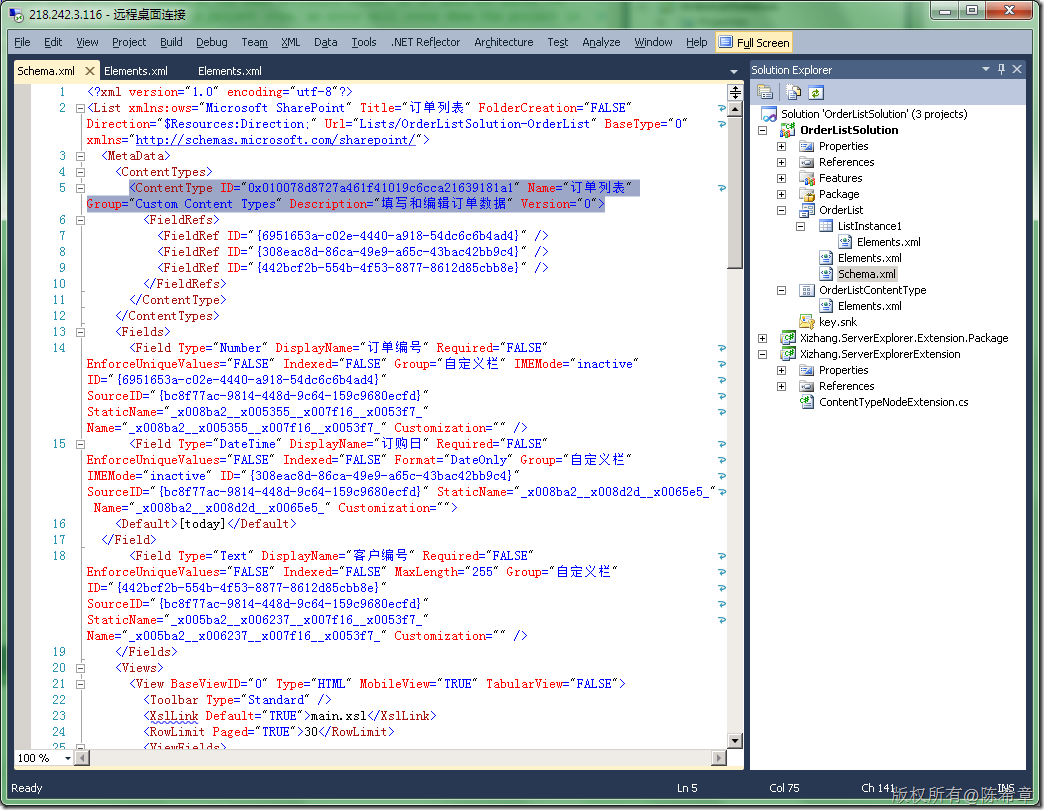Click the Package folder icon
The width and height of the screenshot is (1044, 810).
[x=807, y=194]
